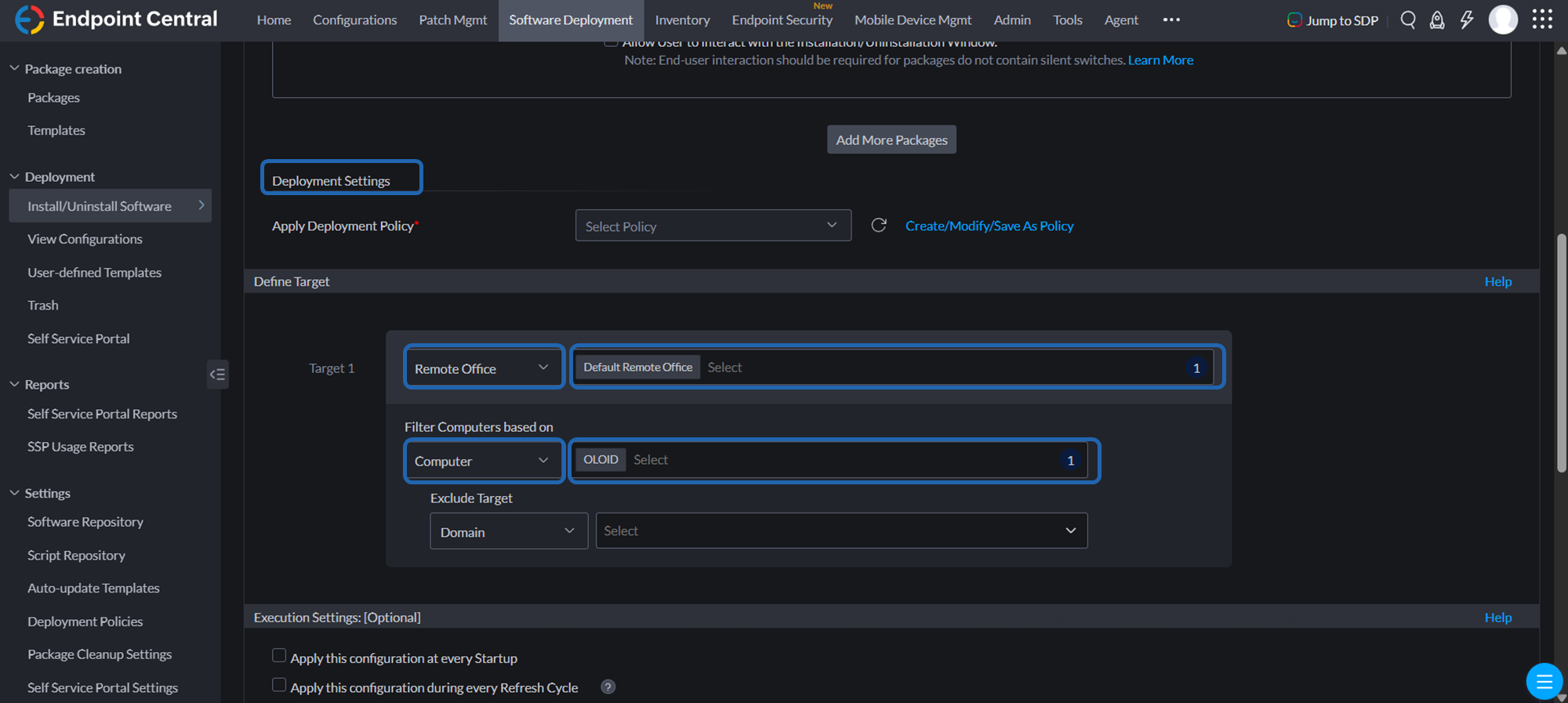Enable Apply this configuration at every Startup
The image size is (1568, 703).
pyautogui.click(x=279, y=656)
